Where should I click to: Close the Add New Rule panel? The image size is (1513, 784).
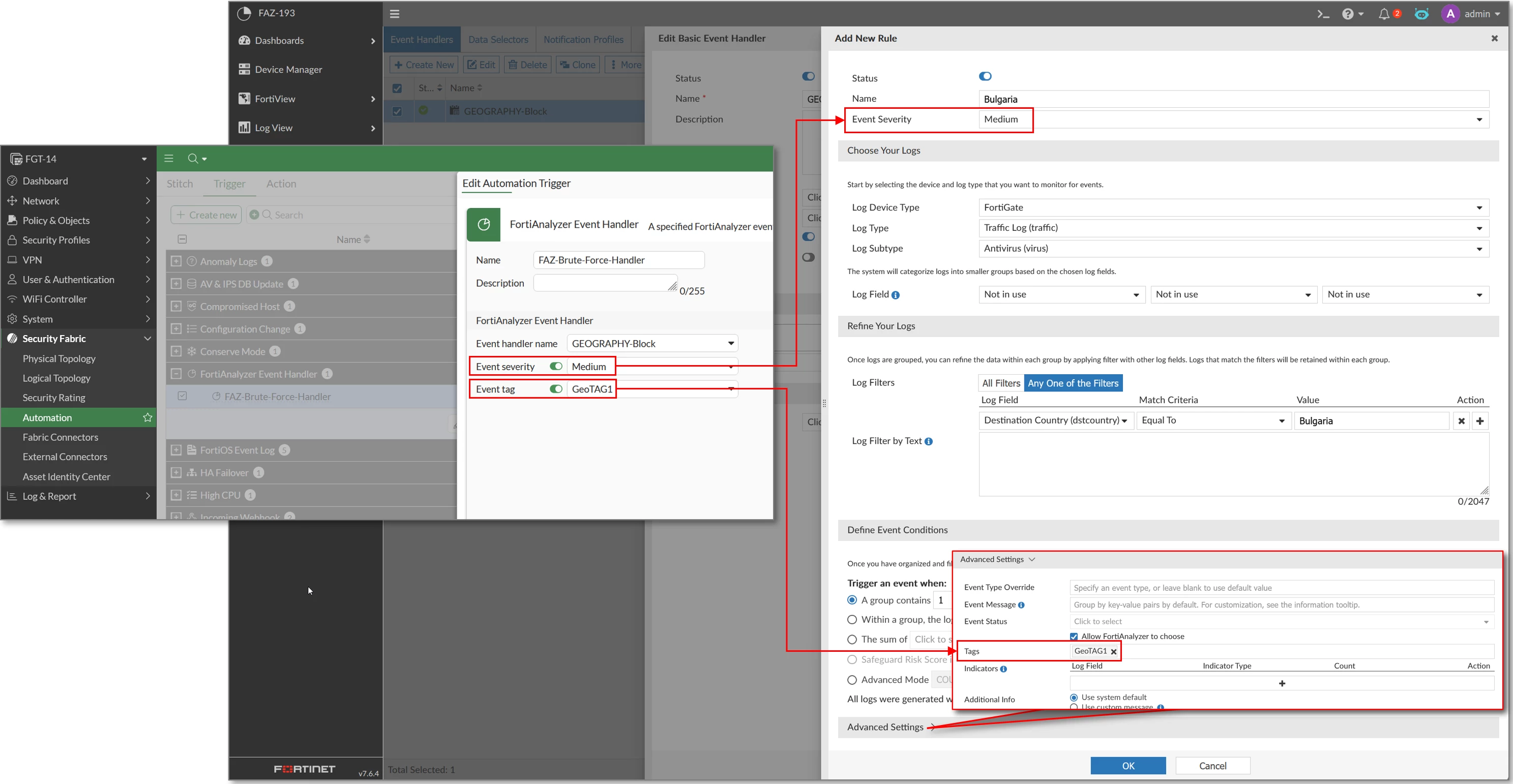pyautogui.click(x=1494, y=38)
